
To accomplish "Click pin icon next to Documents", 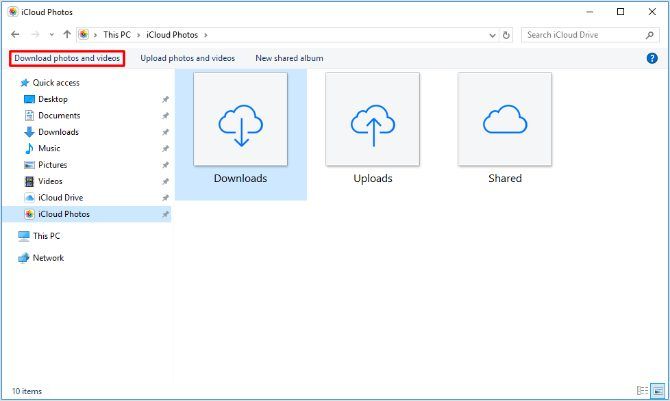I will tap(165, 115).
